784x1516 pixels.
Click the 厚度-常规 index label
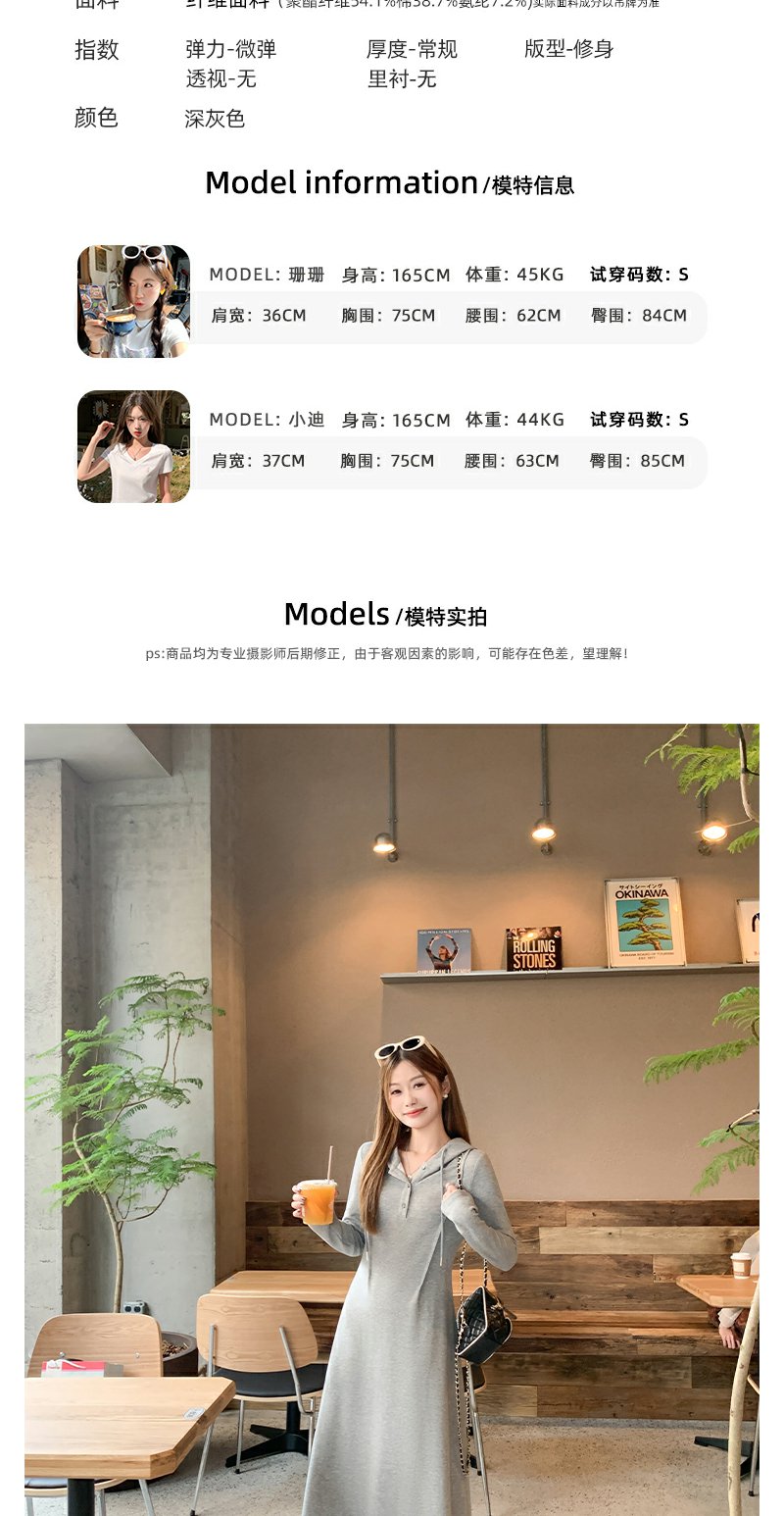click(412, 49)
